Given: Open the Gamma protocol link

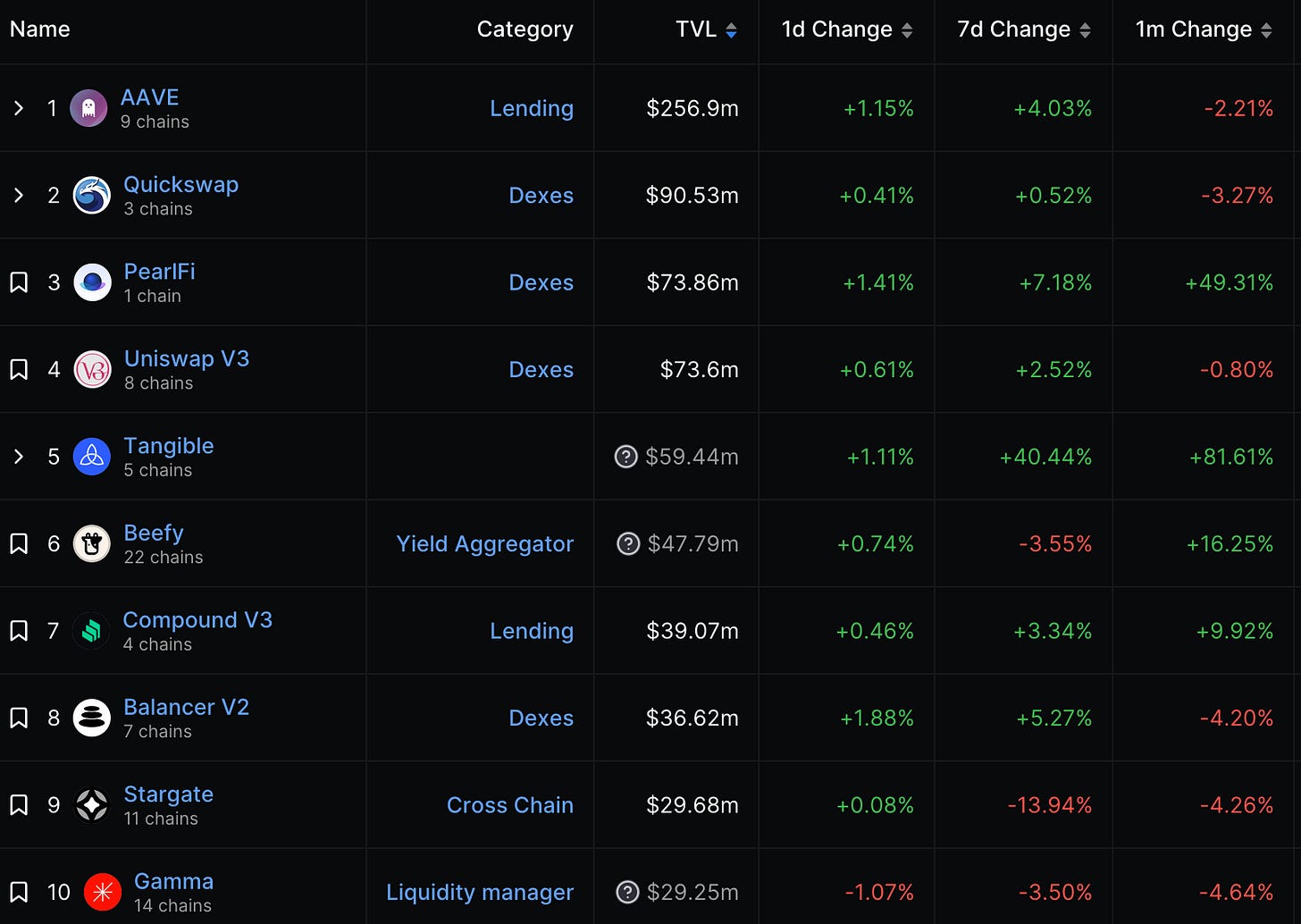Looking at the screenshot, I should pyautogui.click(x=174, y=881).
